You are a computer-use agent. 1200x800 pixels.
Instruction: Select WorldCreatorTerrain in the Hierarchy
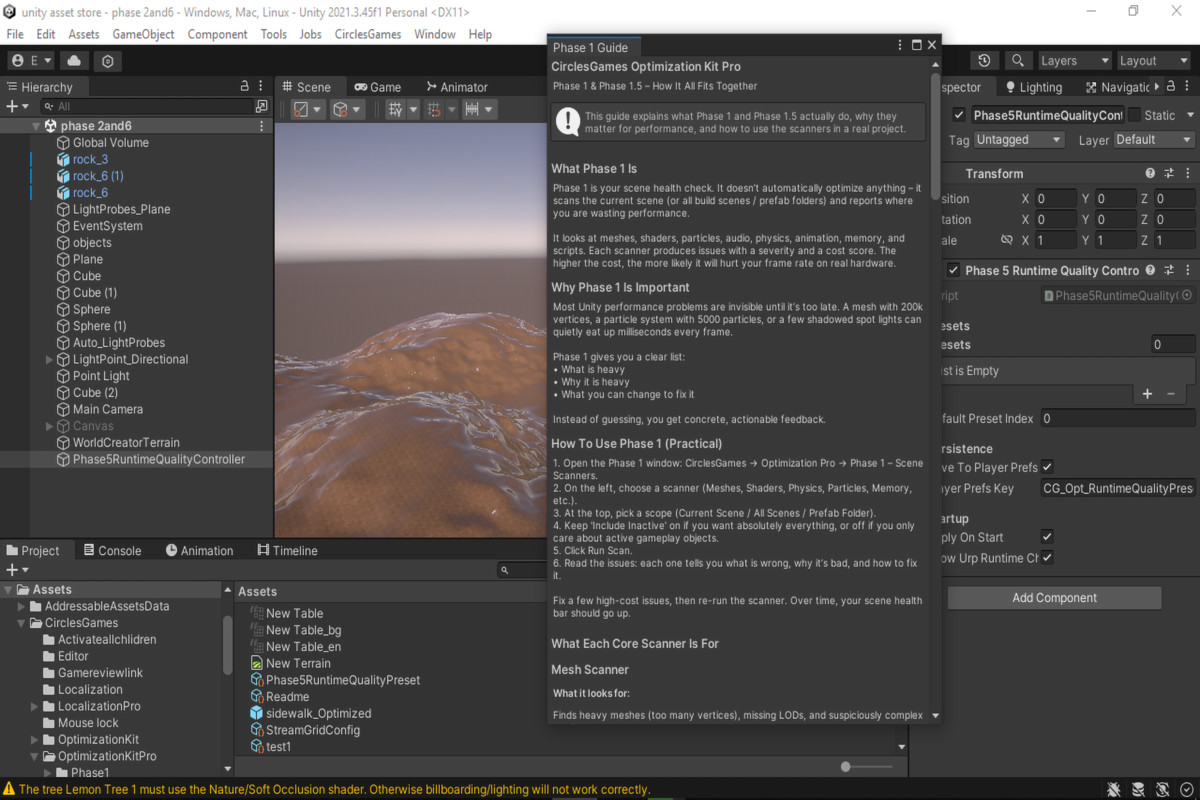point(126,442)
